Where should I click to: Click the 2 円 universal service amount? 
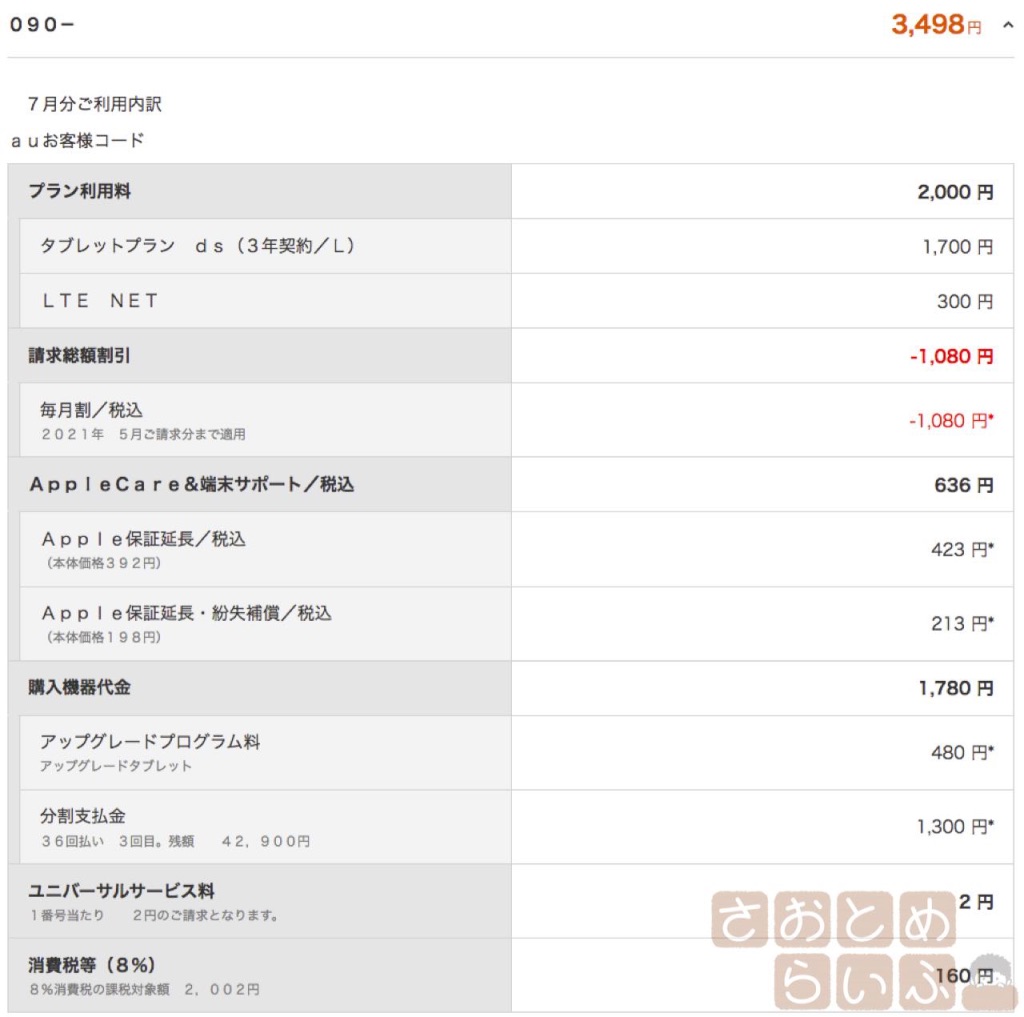pyautogui.click(x=976, y=902)
